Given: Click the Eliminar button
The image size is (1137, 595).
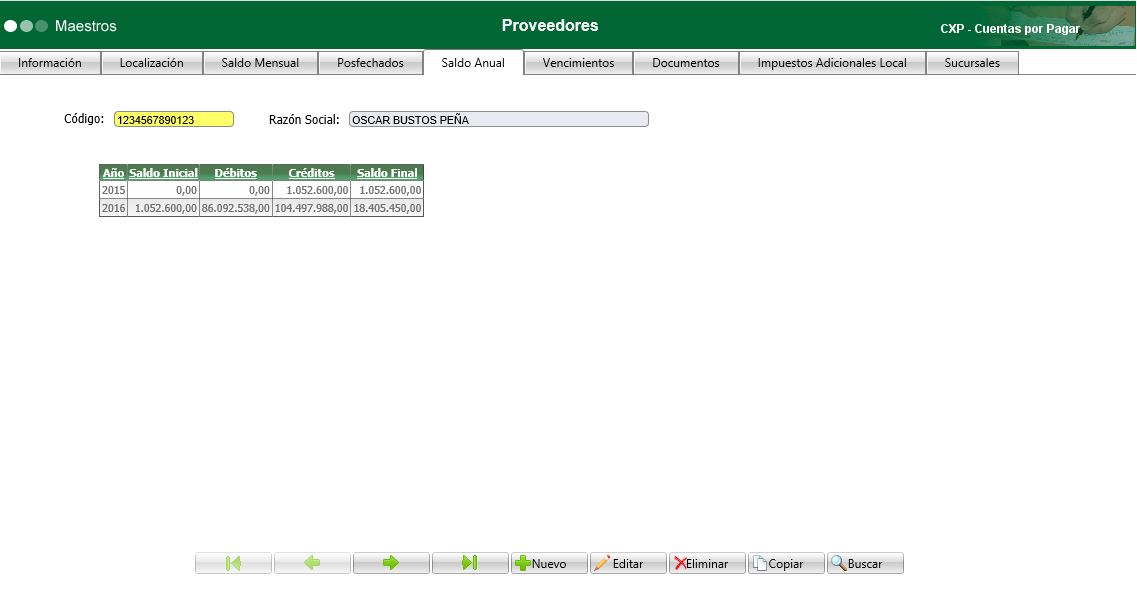Looking at the screenshot, I should (x=707, y=563).
